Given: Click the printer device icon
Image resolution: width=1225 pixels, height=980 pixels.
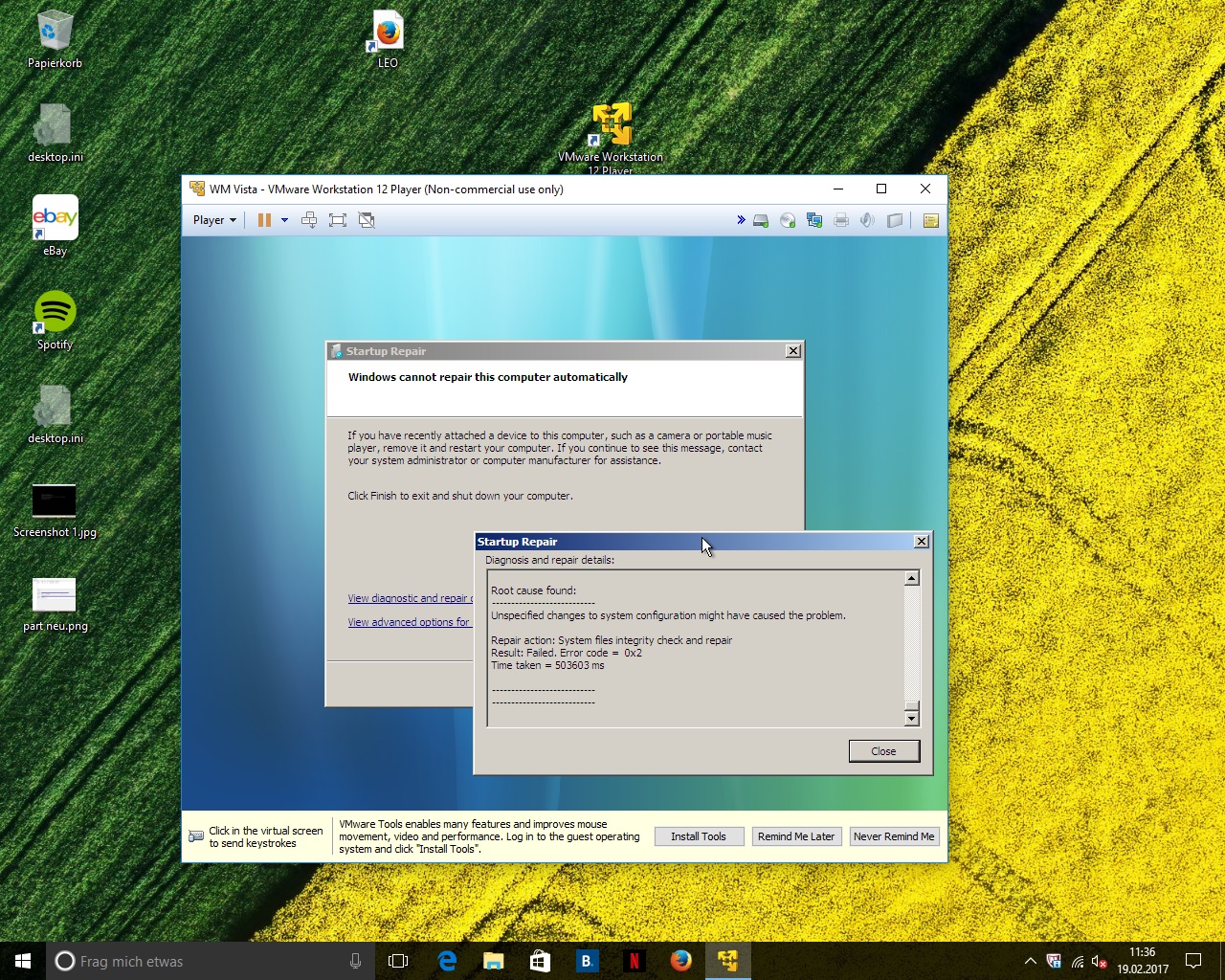Looking at the screenshot, I should tap(841, 220).
